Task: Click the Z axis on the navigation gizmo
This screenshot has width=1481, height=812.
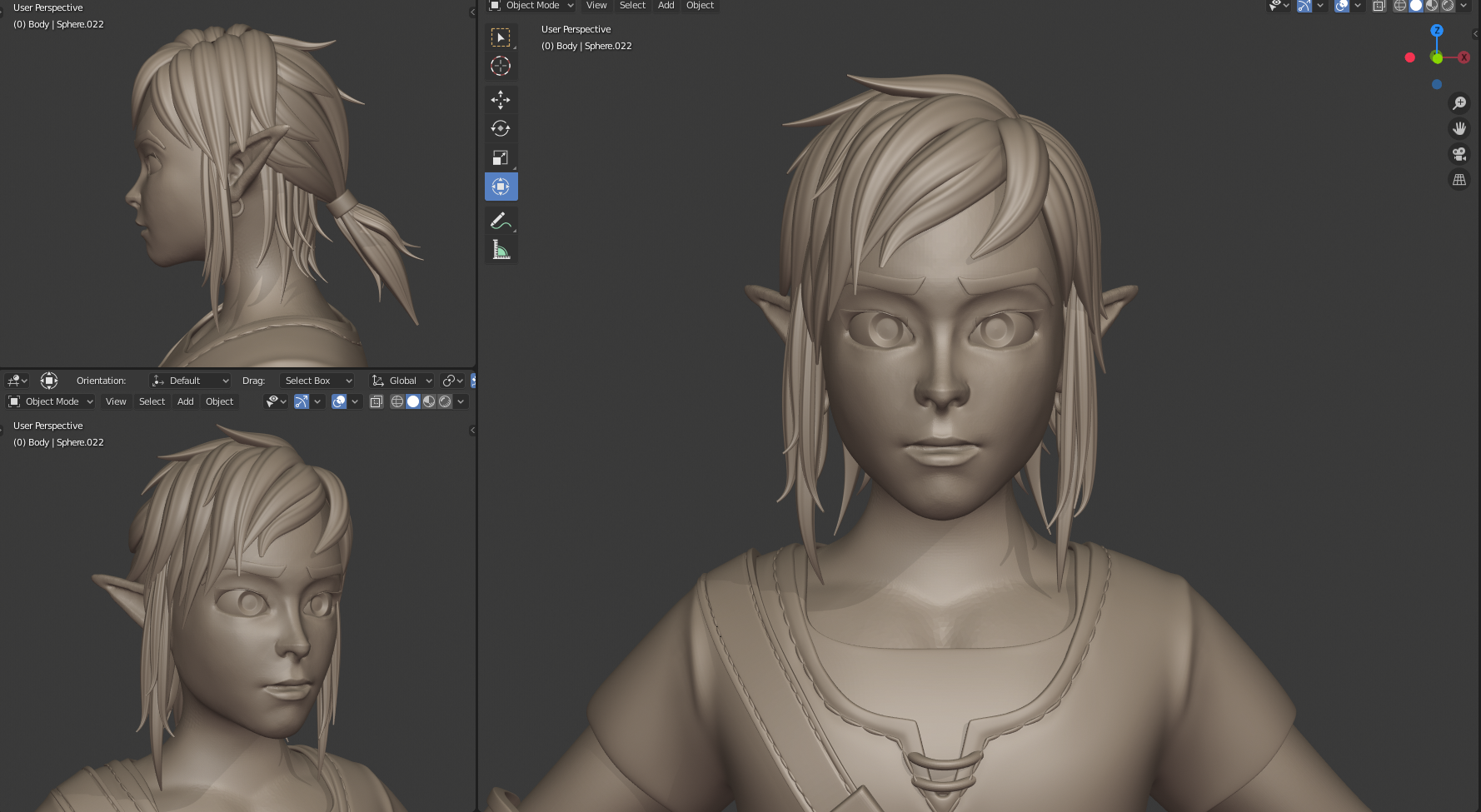Action: pyautogui.click(x=1436, y=31)
